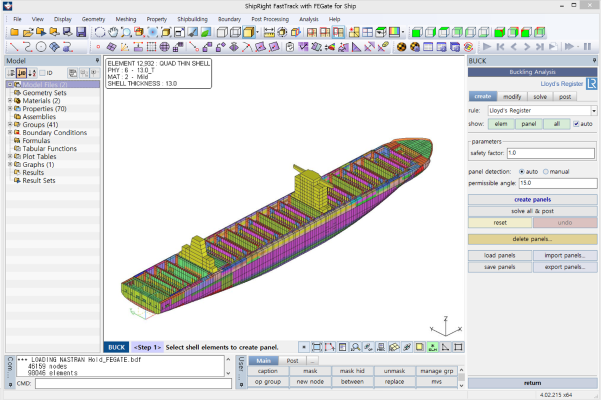The width and height of the screenshot is (601, 400).
Task: Toggle the auto checkbox beside show buttons
Action: (x=576, y=124)
